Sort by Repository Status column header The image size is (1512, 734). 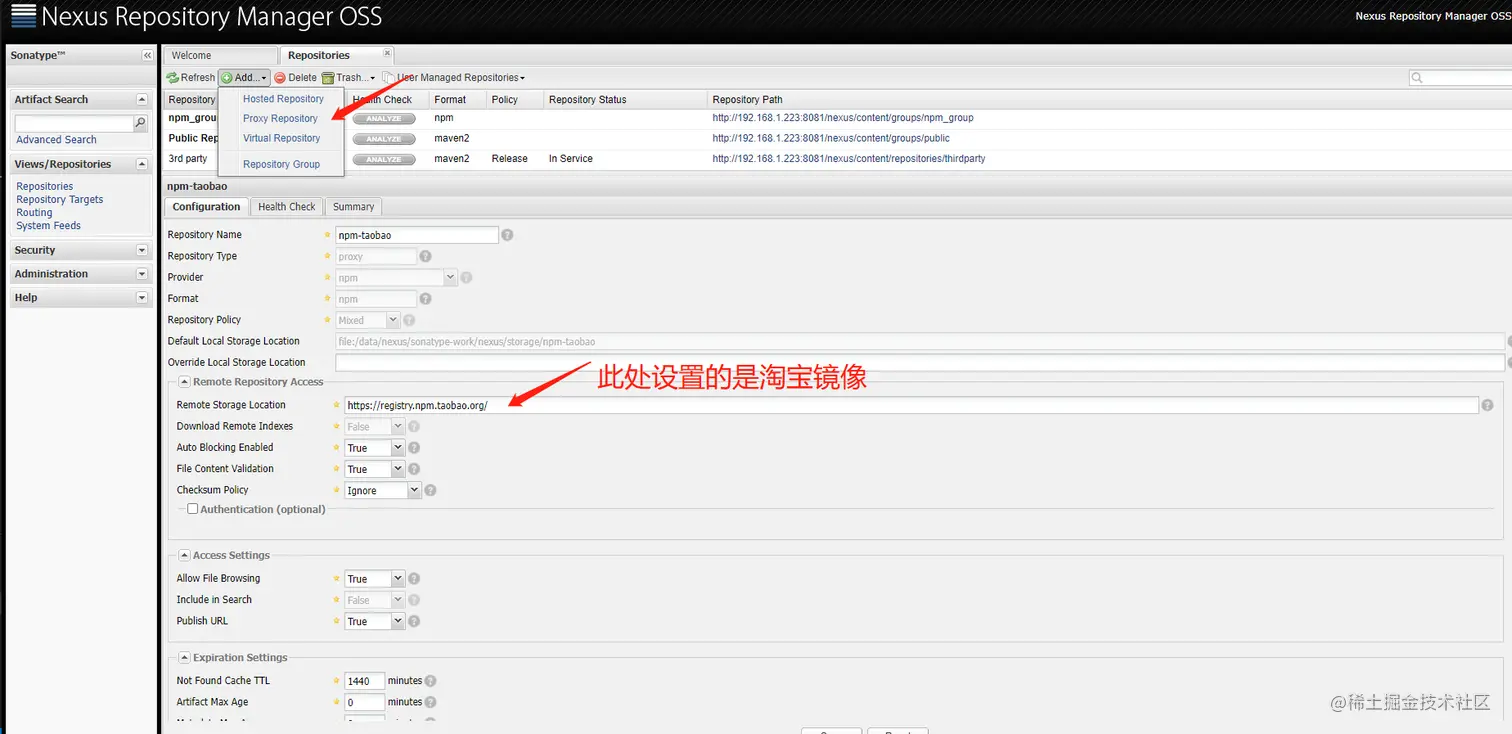tap(625, 99)
